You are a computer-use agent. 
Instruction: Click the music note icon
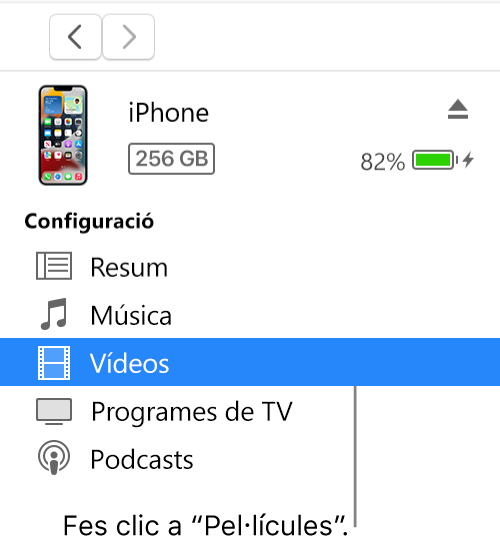point(54,314)
